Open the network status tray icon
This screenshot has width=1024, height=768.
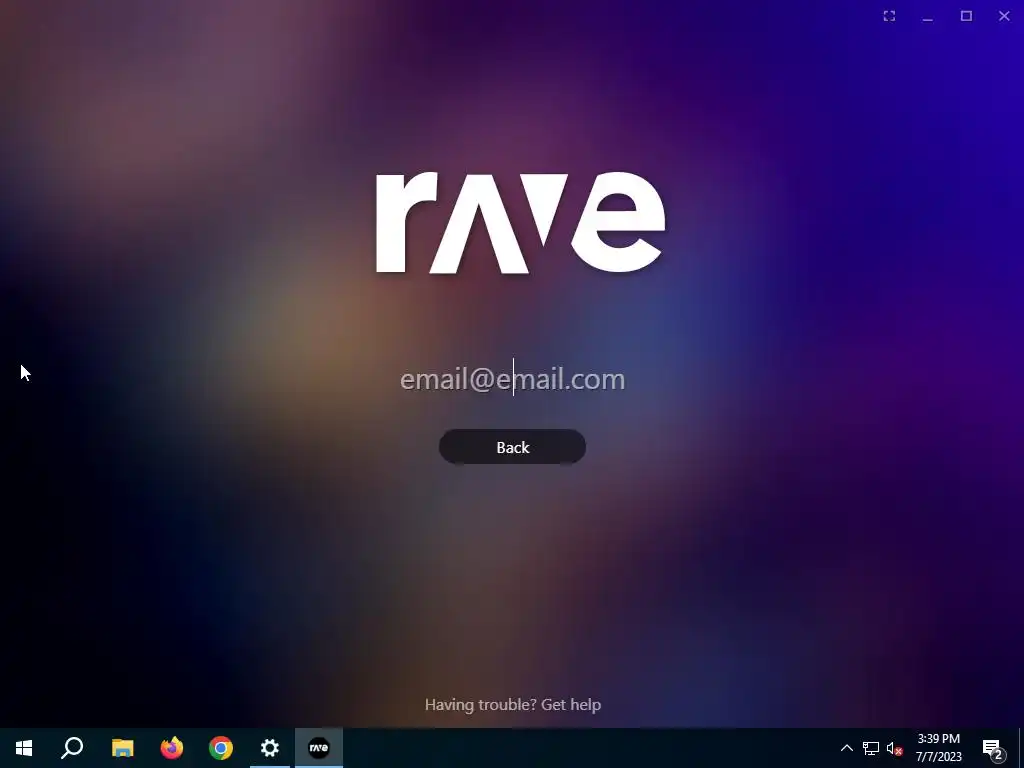(871, 748)
